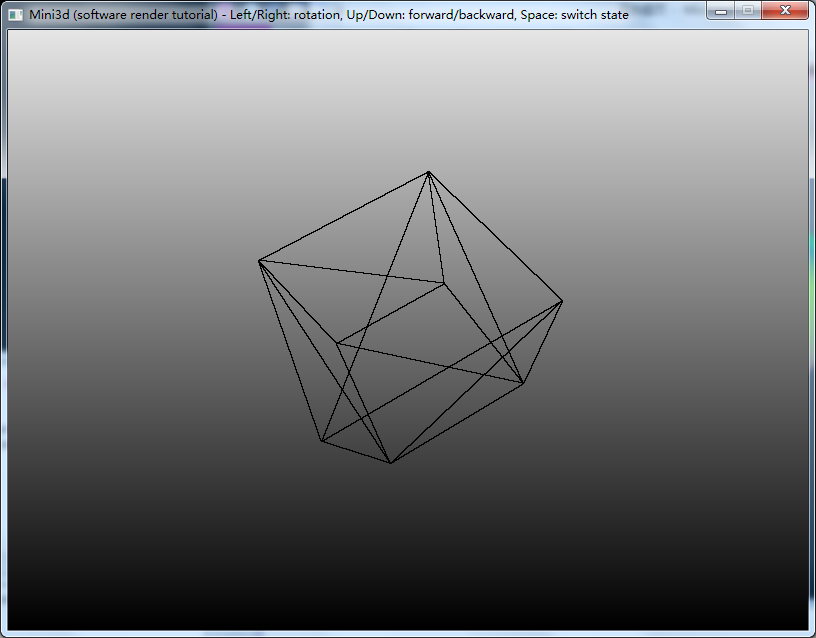Click the edge joining bottommost and rightmost vertices
This screenshot has width=816, height=638.
(476, 382)
